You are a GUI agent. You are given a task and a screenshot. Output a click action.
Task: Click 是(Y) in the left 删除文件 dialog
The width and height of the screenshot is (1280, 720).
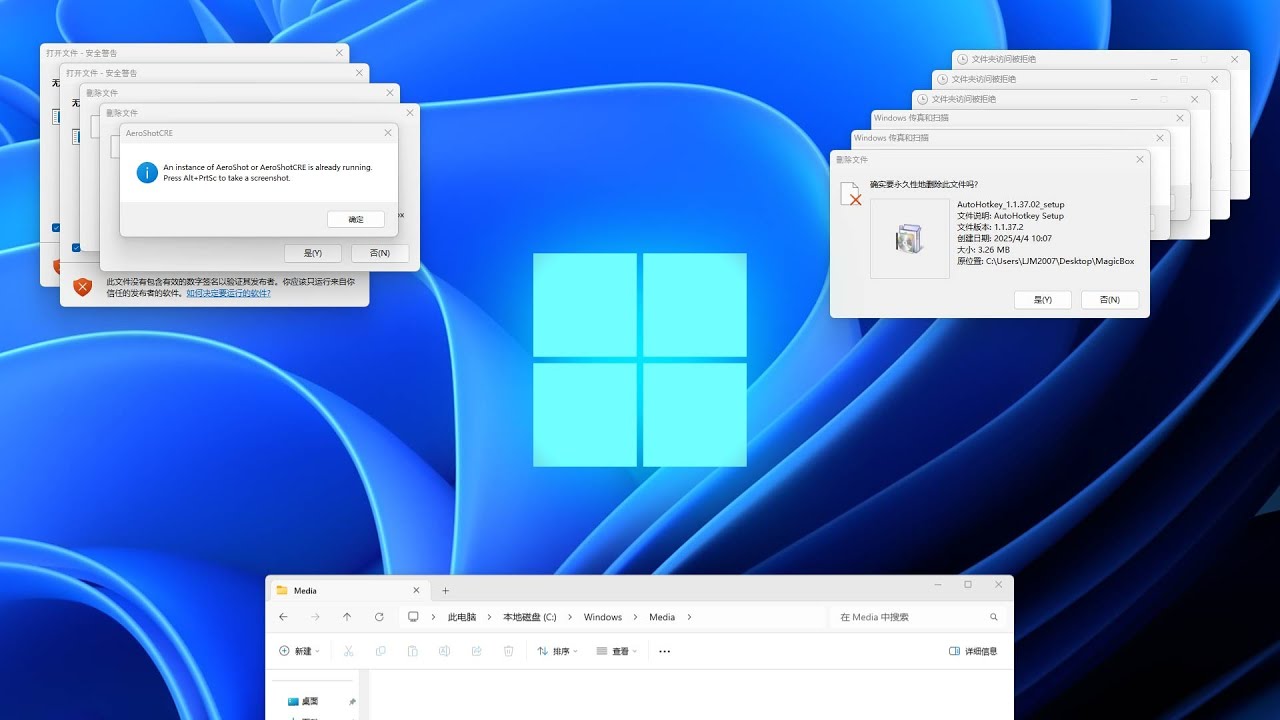312,253
